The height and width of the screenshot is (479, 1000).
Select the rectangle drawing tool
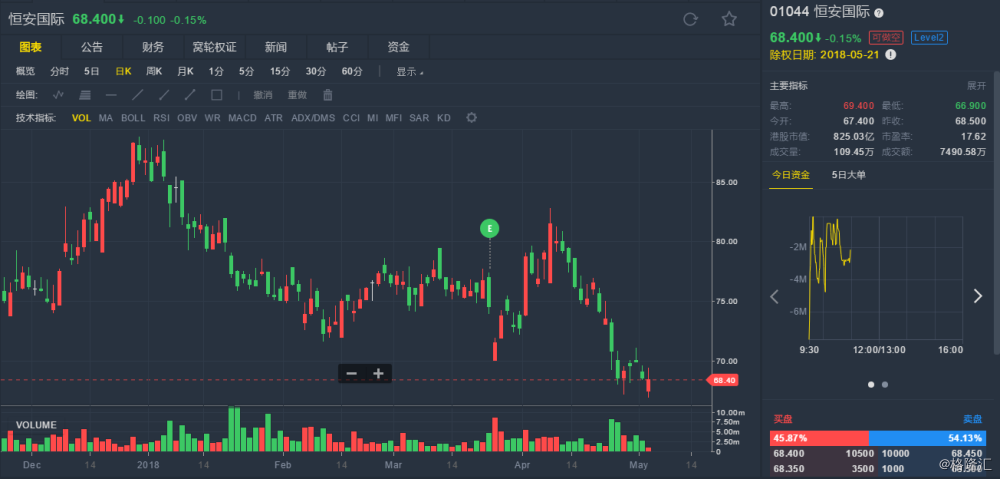point(217,95)
